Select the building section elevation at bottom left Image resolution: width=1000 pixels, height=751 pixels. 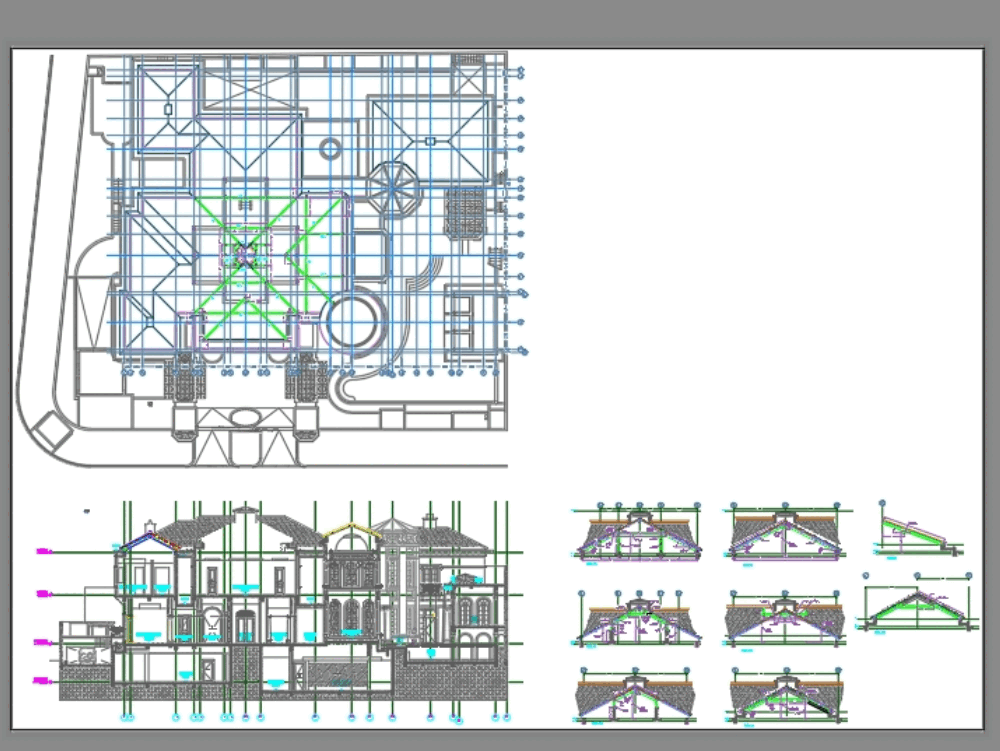[x=280, y=610]
